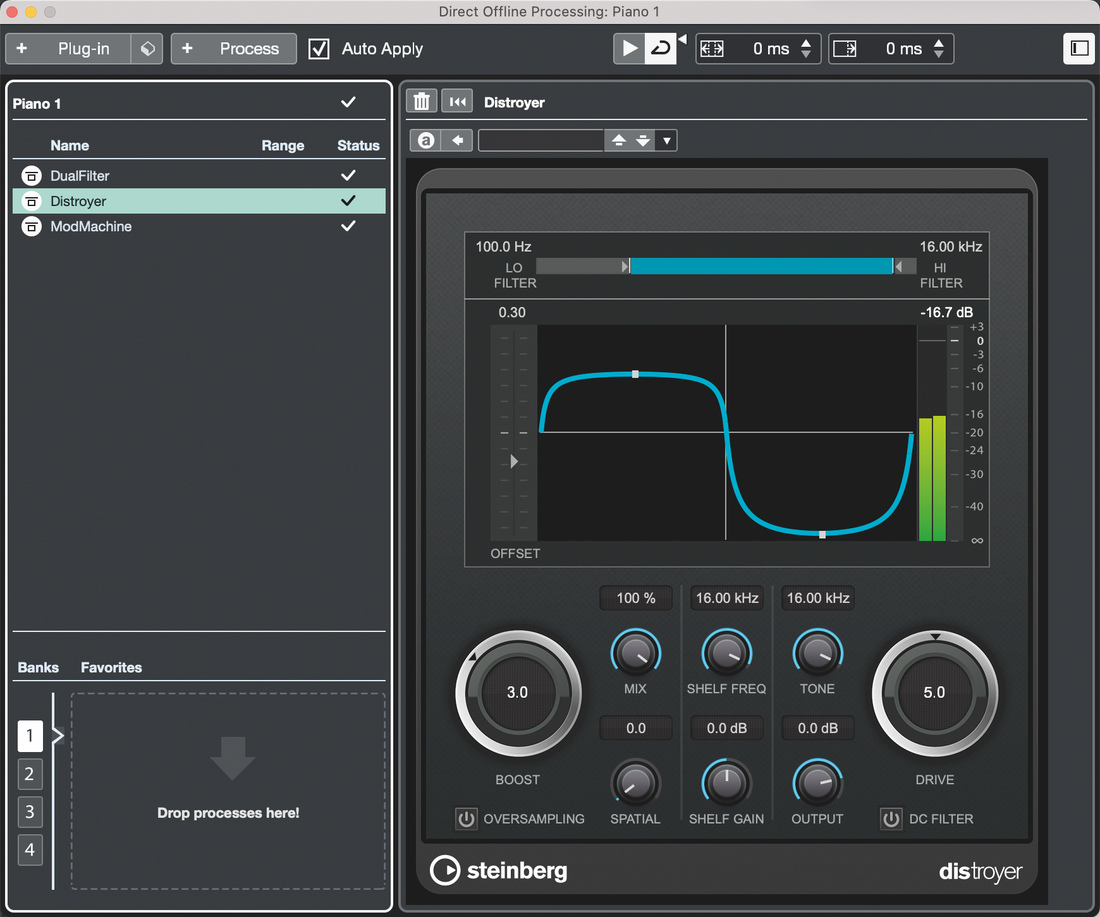Click the copy A to B arrow

click(457, 140)
